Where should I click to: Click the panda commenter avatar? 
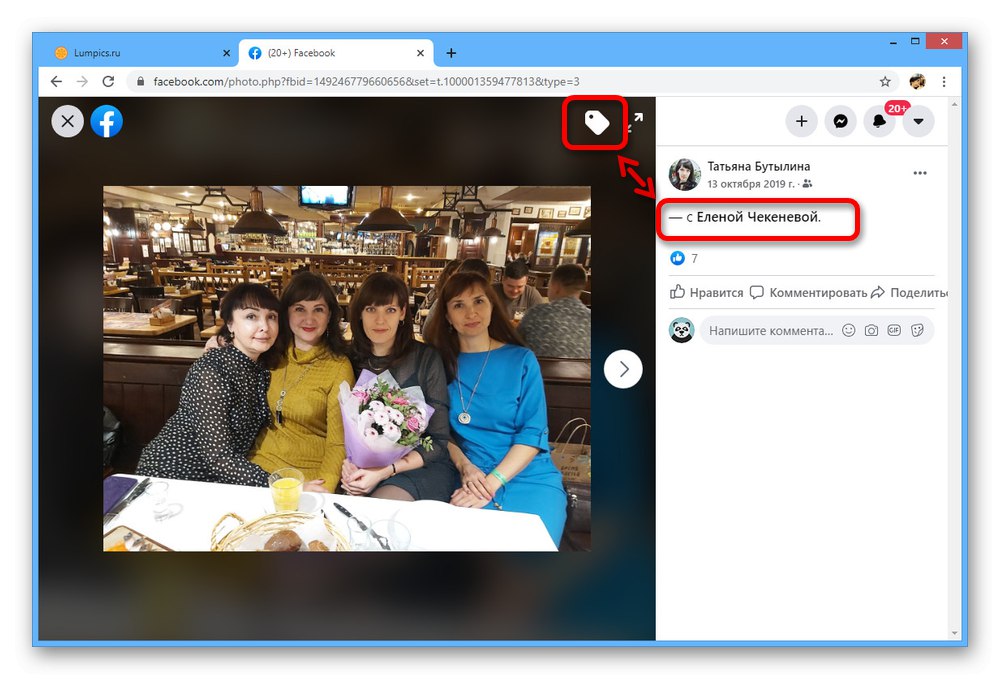681,330
